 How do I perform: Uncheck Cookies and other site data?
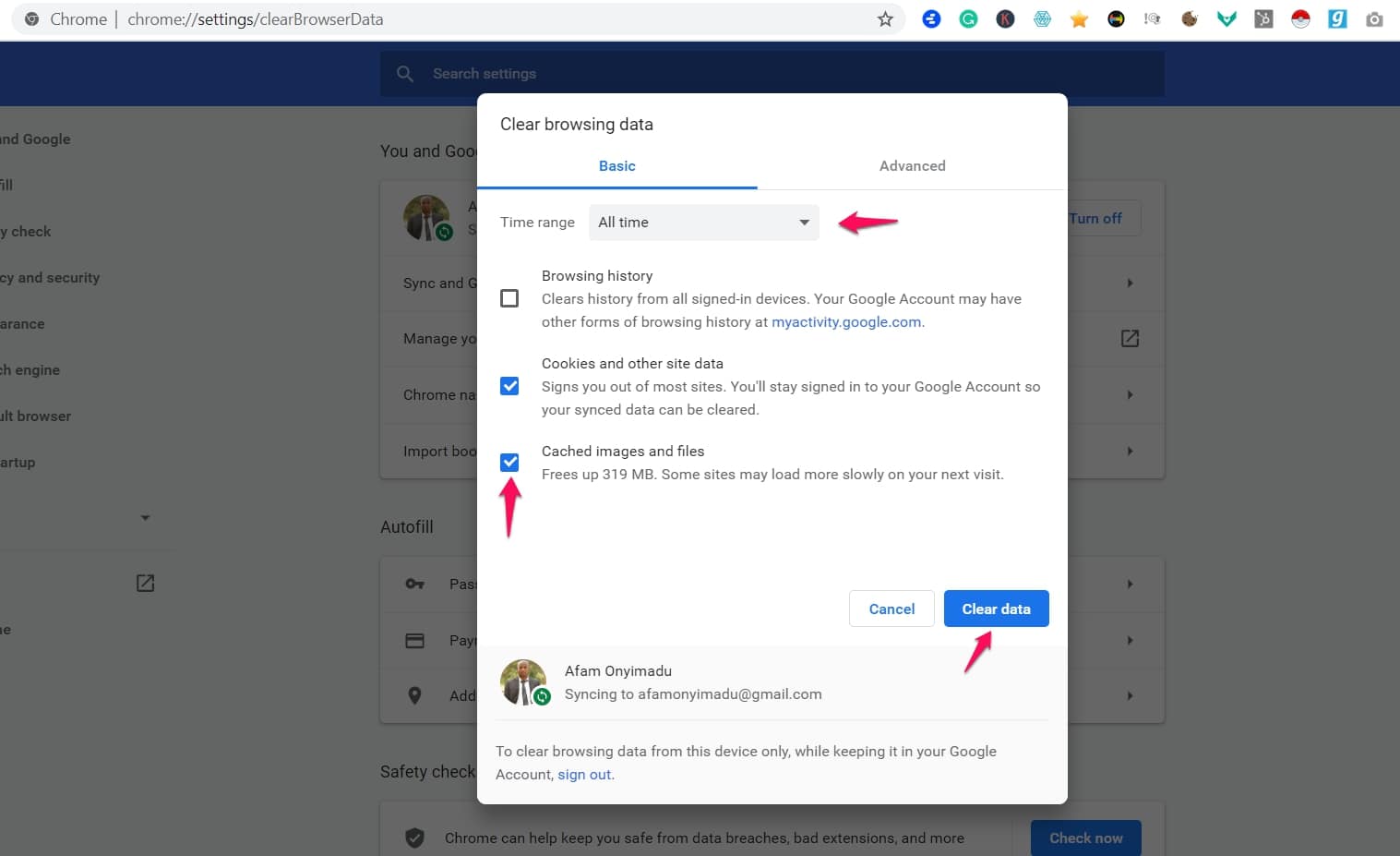tap(509, 386)
